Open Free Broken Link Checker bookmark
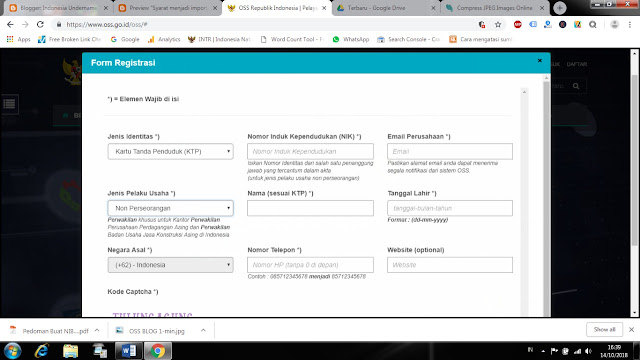 [69, 39]
